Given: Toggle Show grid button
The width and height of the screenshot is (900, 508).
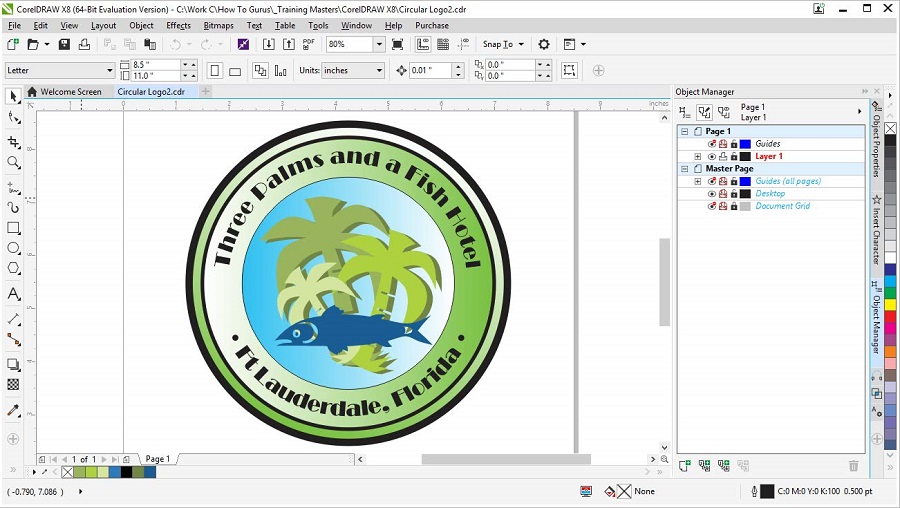Looking at the screenshot, I should tap(443, 44).
